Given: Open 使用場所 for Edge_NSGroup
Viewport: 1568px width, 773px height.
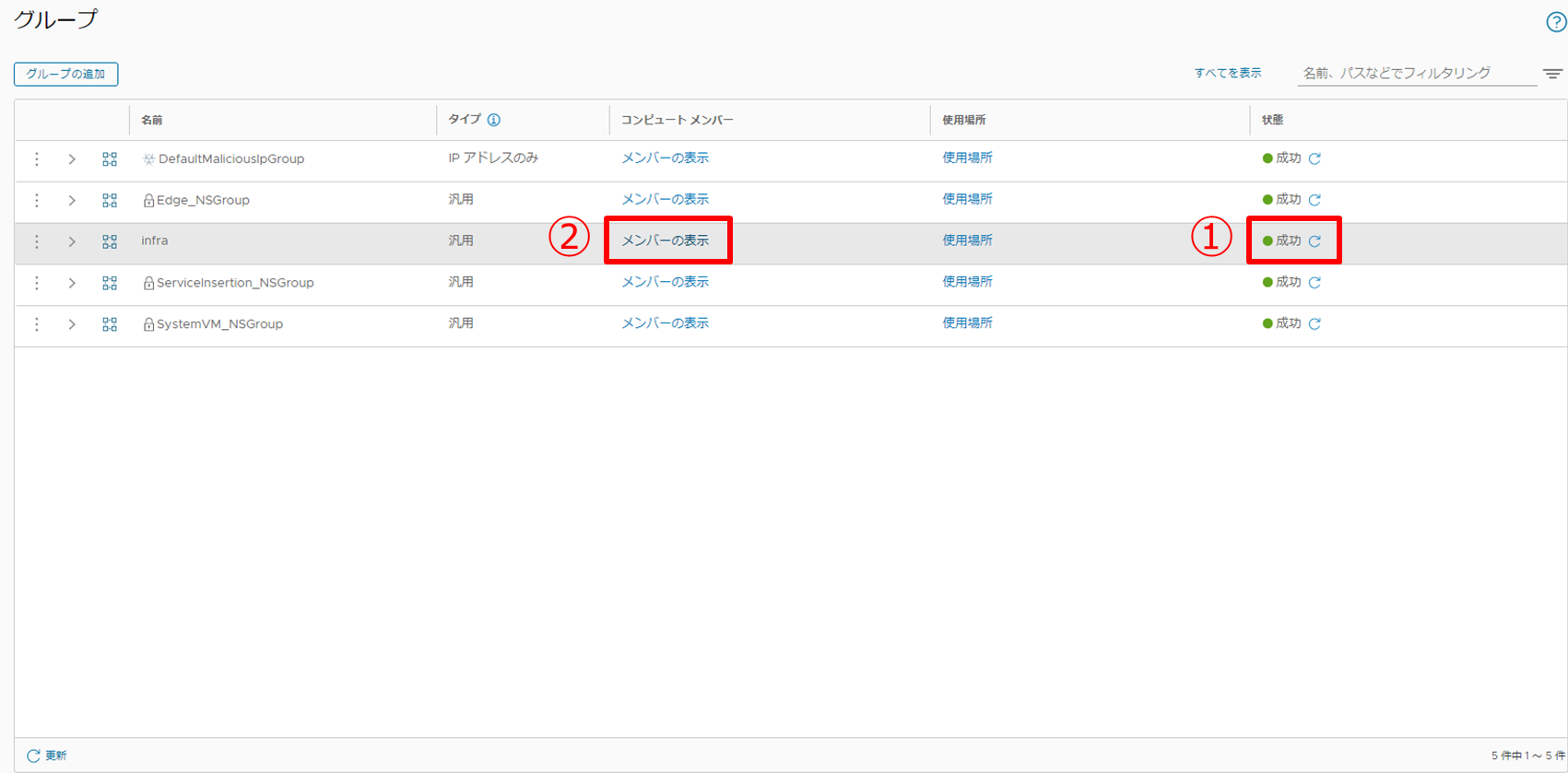Looking at the screenshot, I should point(967,199).
